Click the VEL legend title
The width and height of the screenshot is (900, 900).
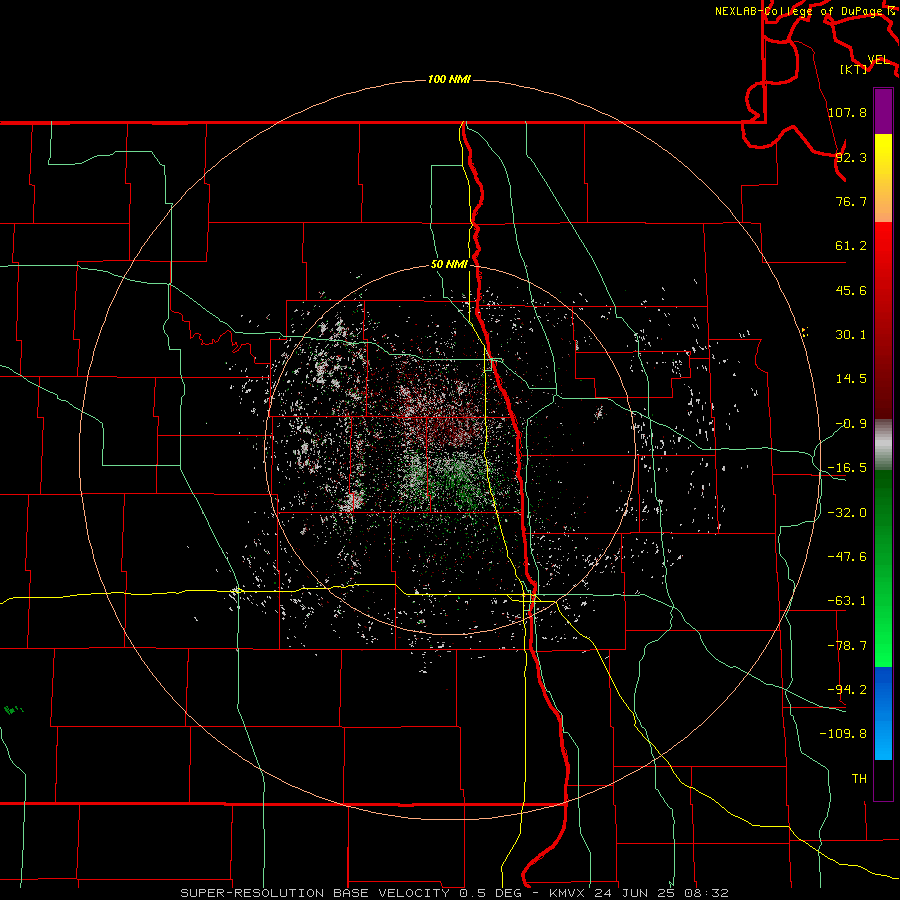point(878,60)
